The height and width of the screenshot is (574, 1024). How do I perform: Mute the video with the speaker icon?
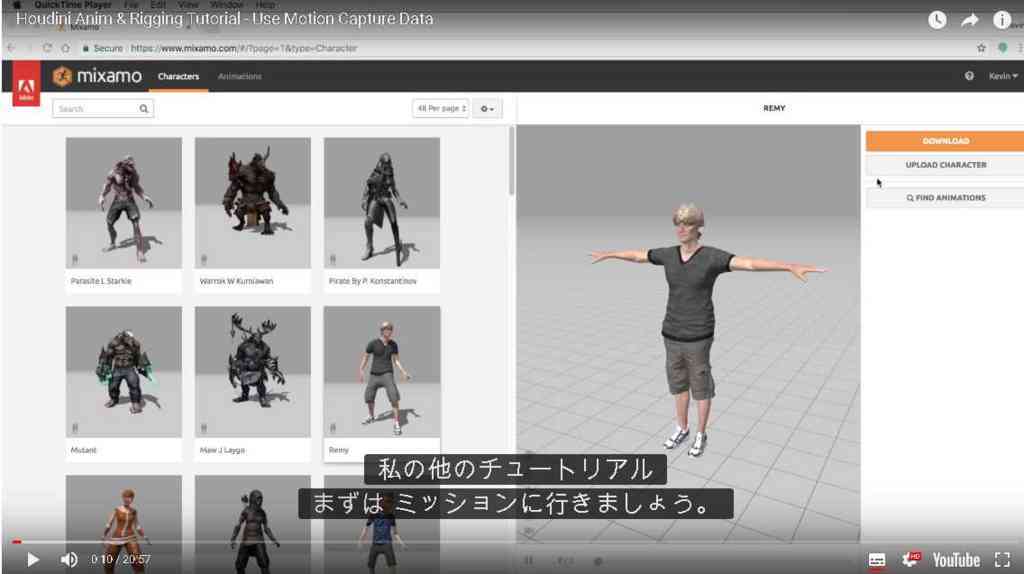[69, 560]
